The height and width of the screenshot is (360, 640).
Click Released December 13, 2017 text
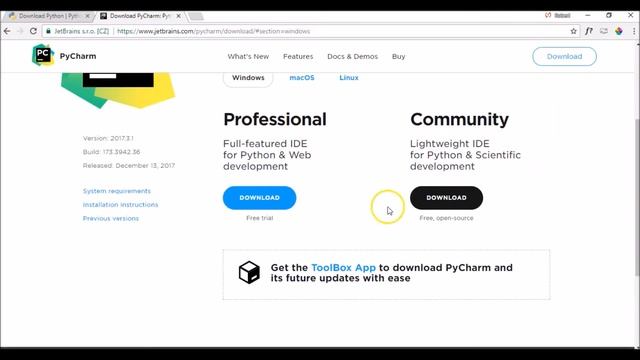point(129,165)
